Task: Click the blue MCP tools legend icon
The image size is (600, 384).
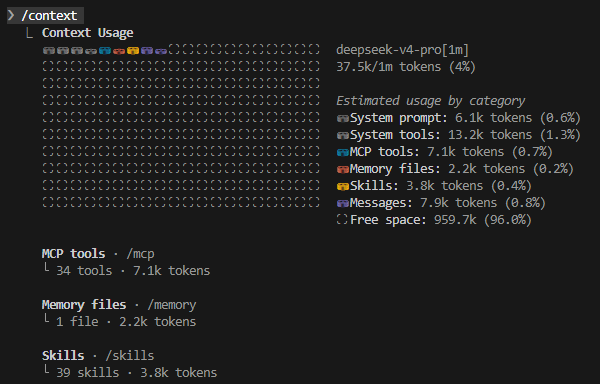Action: tap(342, 152)
